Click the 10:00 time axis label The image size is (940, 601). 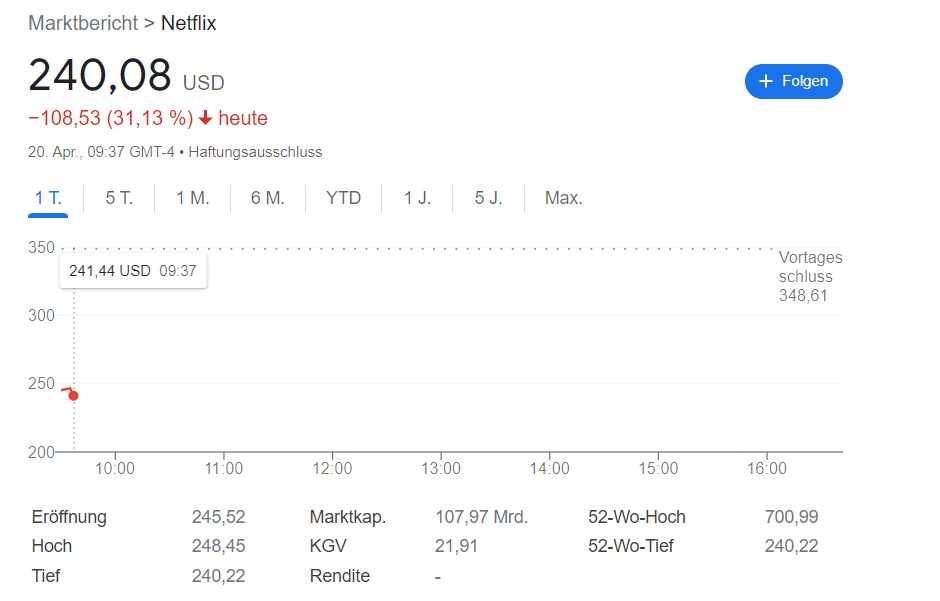point(115,469)
